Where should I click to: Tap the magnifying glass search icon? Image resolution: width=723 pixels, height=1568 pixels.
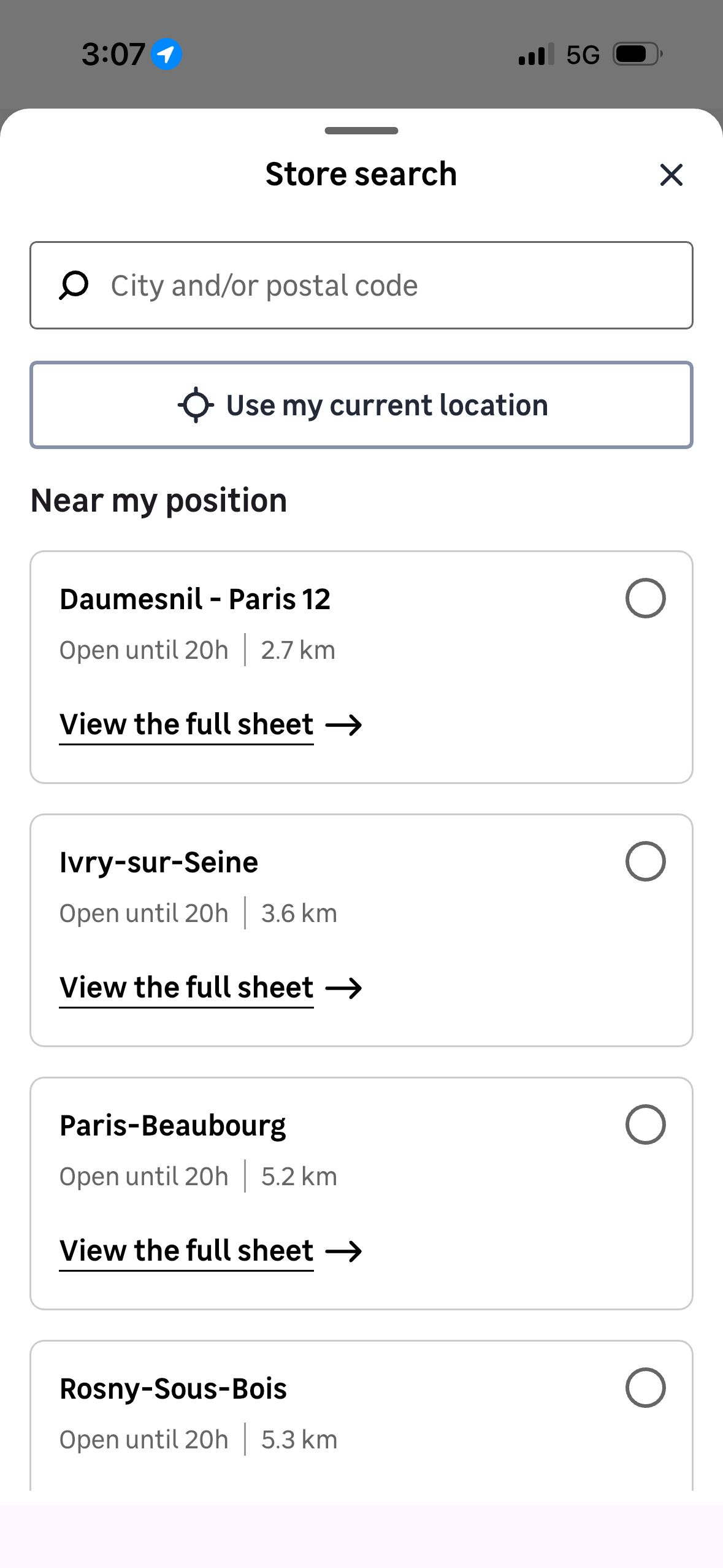[74, 286]
